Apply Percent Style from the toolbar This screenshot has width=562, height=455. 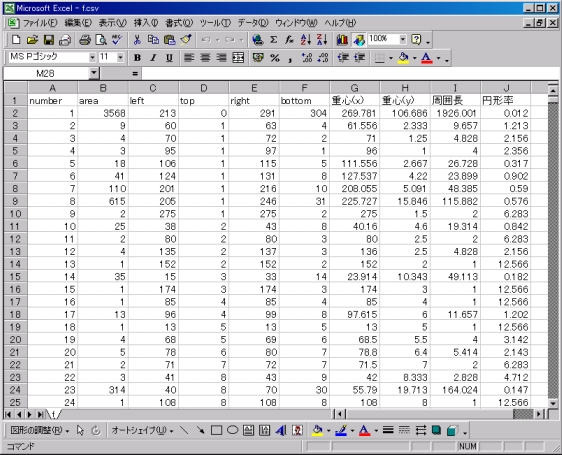coord(275,58)
